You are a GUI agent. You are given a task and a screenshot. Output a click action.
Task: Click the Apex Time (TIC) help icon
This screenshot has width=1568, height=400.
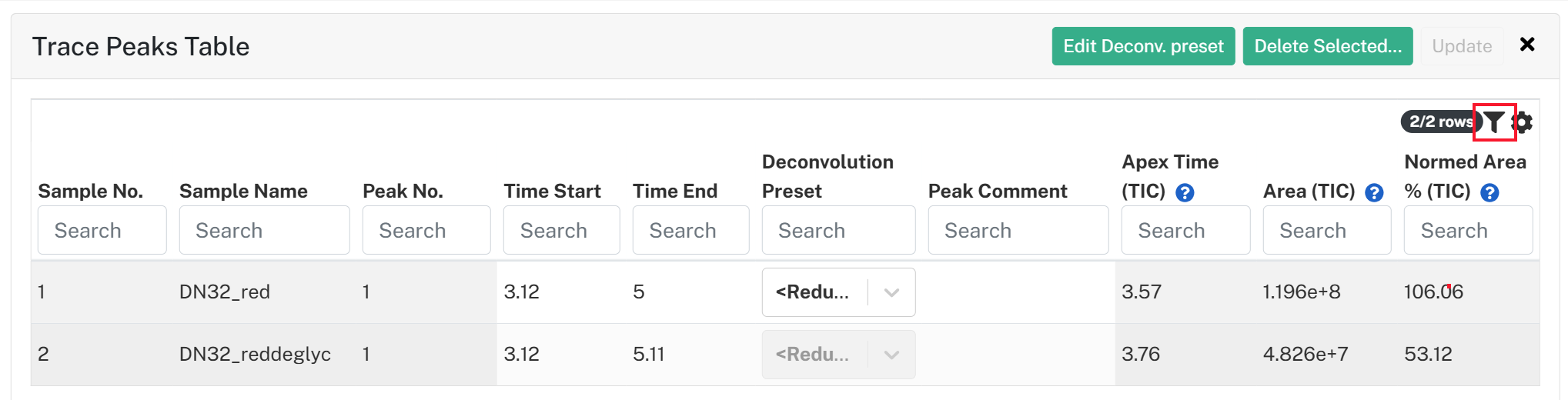(x=1185, y=192)
